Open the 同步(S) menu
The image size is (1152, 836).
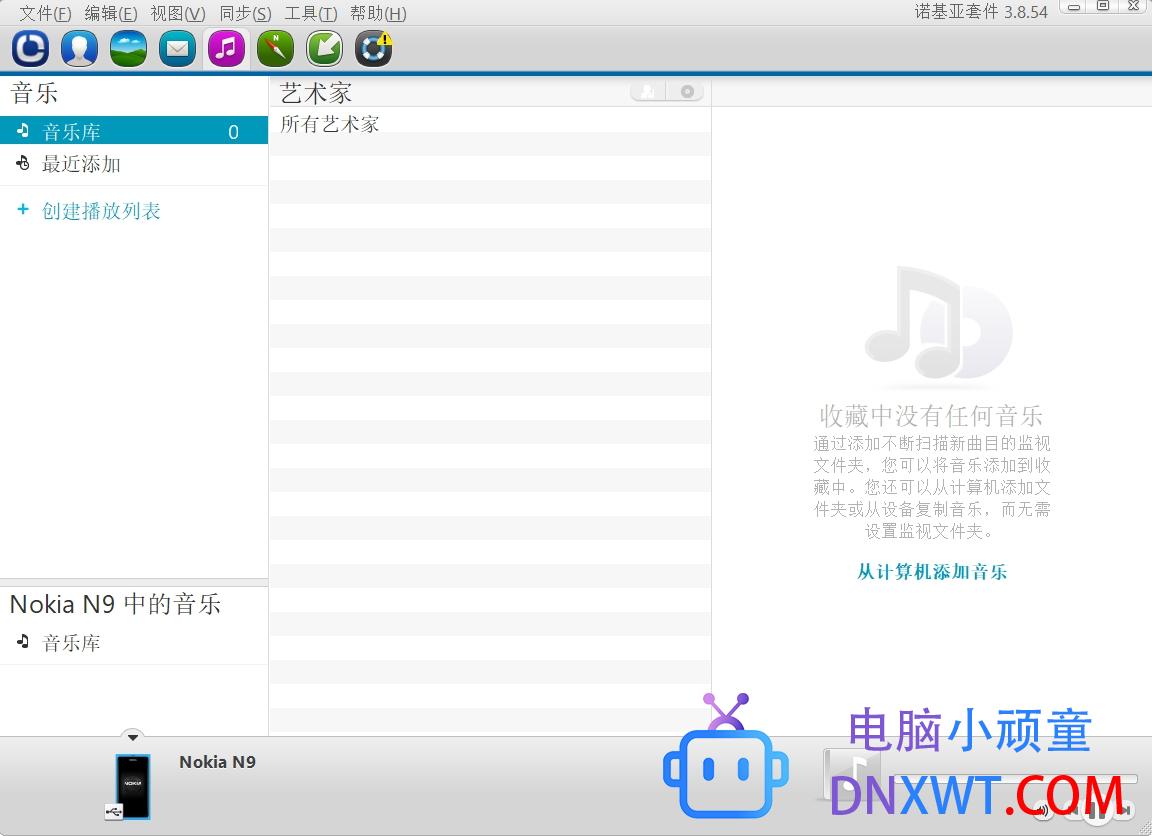pyautogui.click(x=245, y=13)
